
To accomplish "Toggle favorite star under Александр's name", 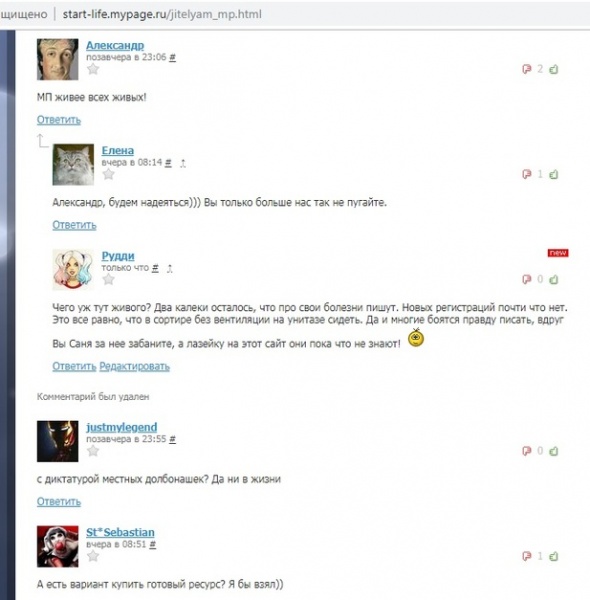I will coord(93,69).
